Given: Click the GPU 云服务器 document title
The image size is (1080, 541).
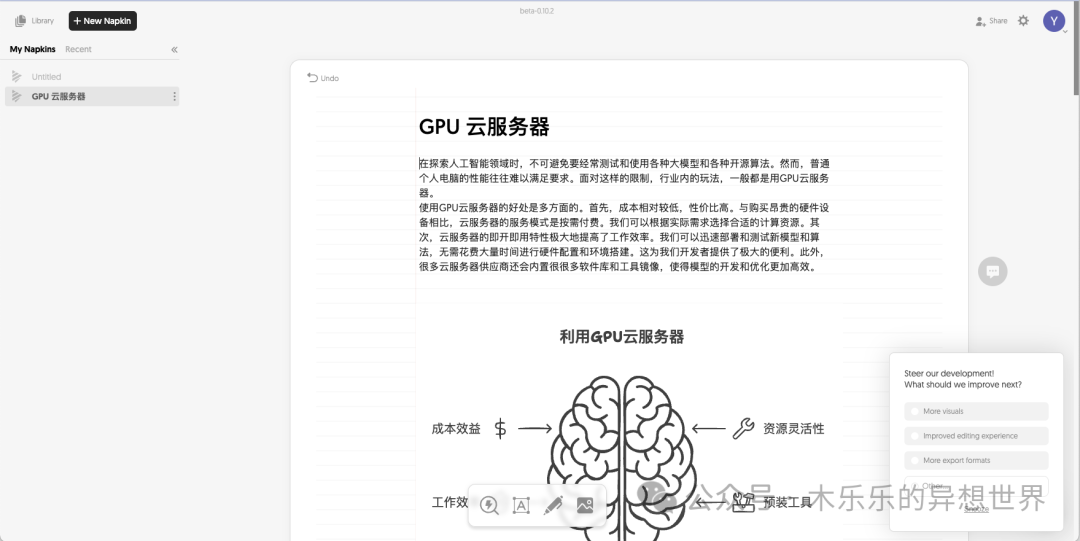Looking at the screenshot, I should coord(484,127).
